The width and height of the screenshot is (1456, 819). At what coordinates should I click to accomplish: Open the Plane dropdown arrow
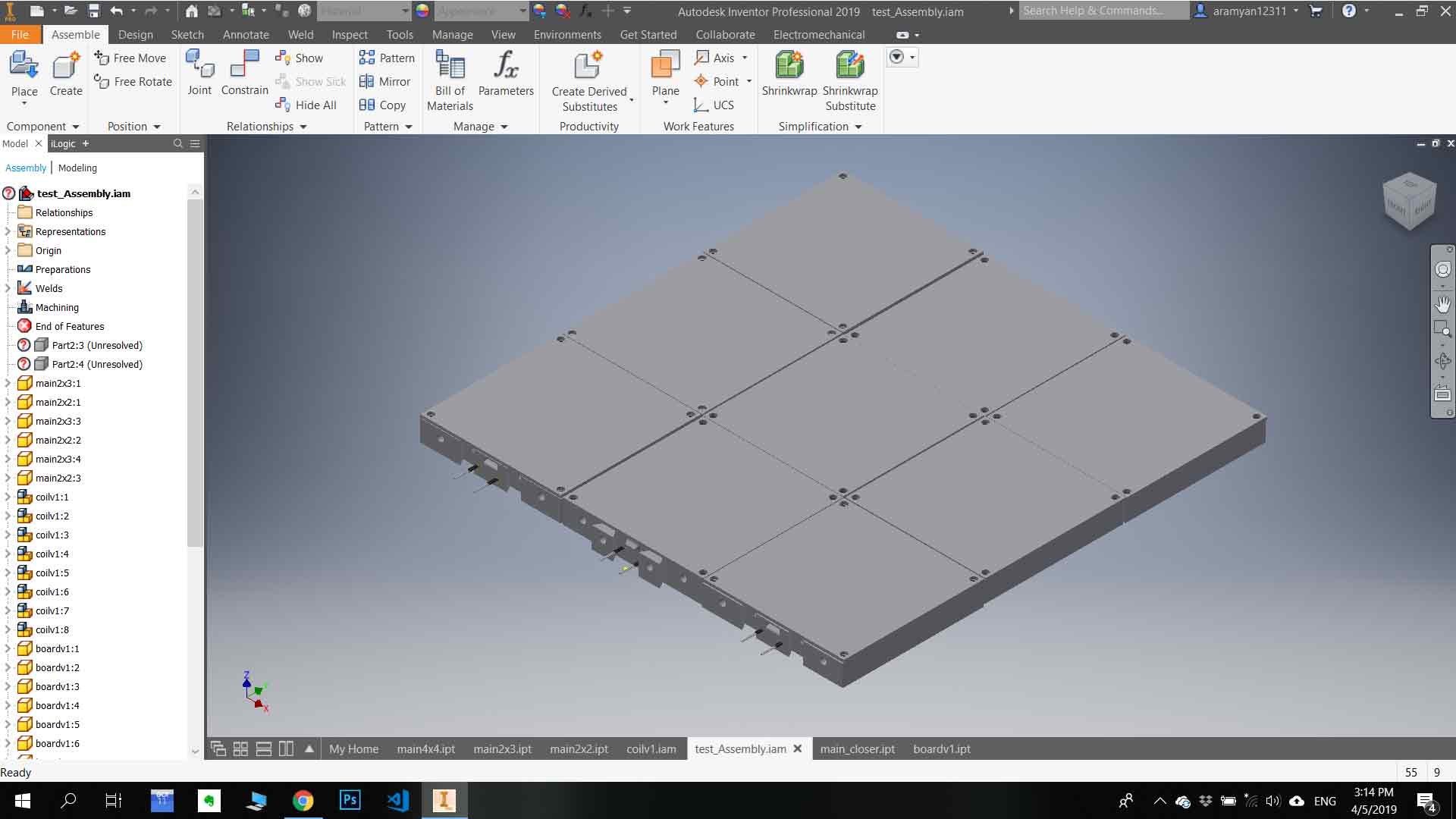666,103
